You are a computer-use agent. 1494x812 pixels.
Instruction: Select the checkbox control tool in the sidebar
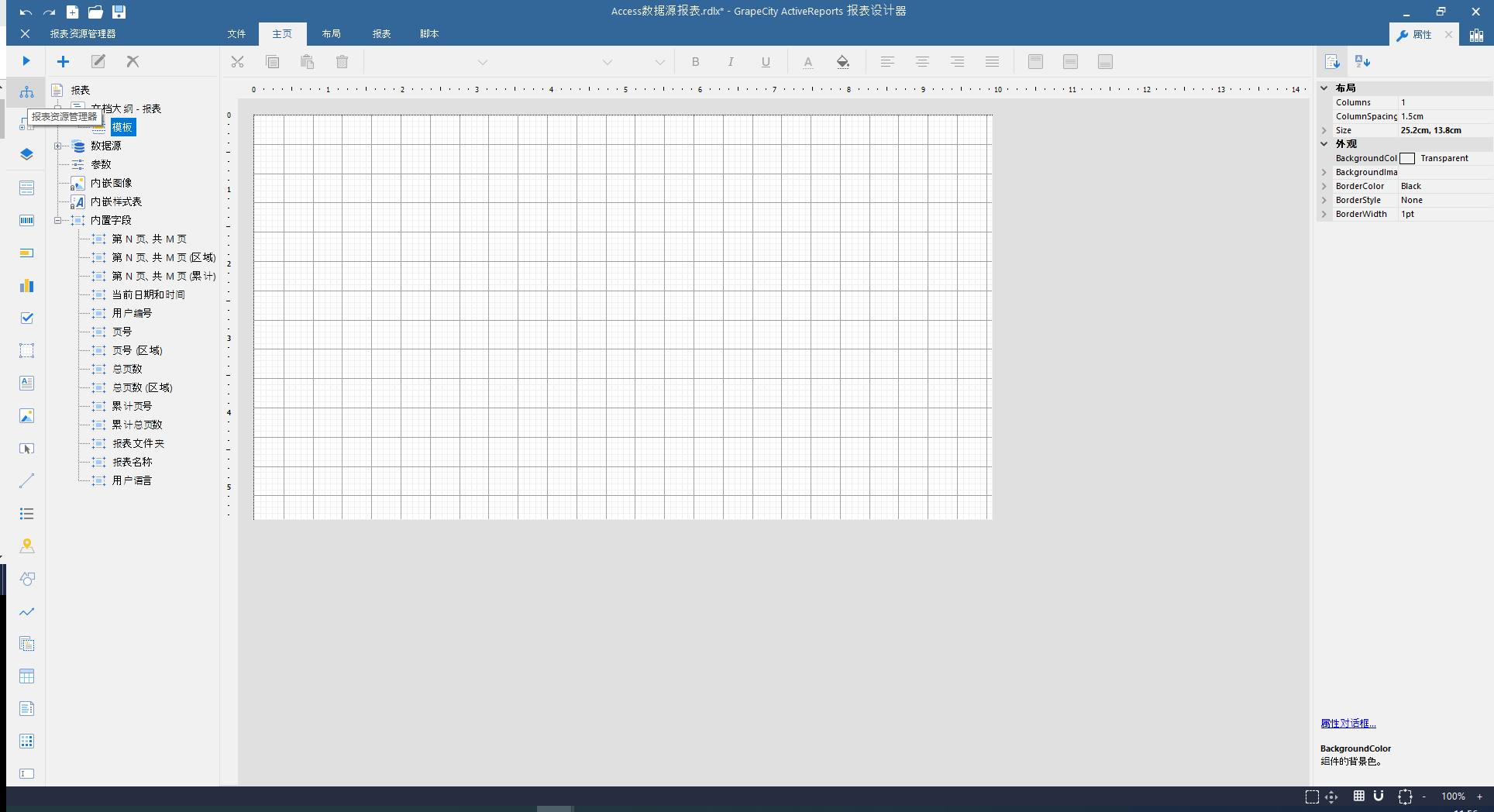(26, 318)
